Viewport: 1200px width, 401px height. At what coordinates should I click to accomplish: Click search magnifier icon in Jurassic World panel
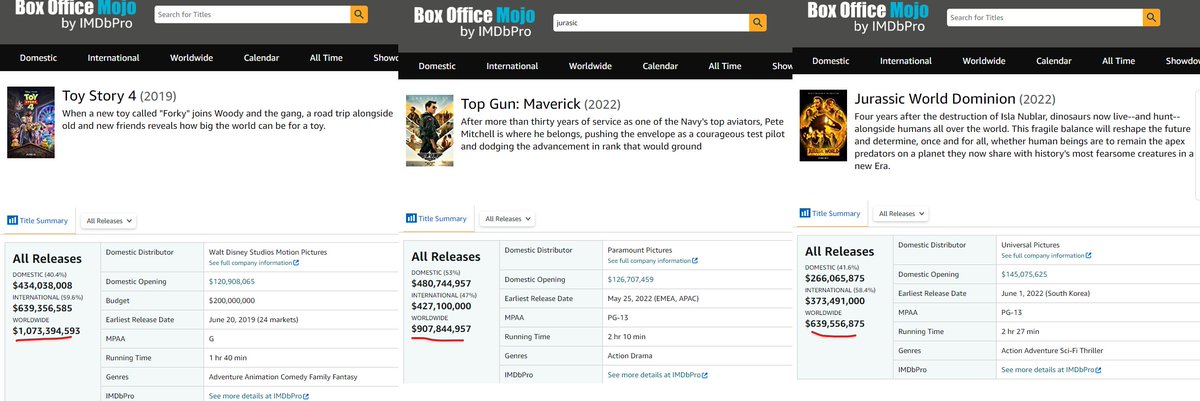[x=1153, y=17]
